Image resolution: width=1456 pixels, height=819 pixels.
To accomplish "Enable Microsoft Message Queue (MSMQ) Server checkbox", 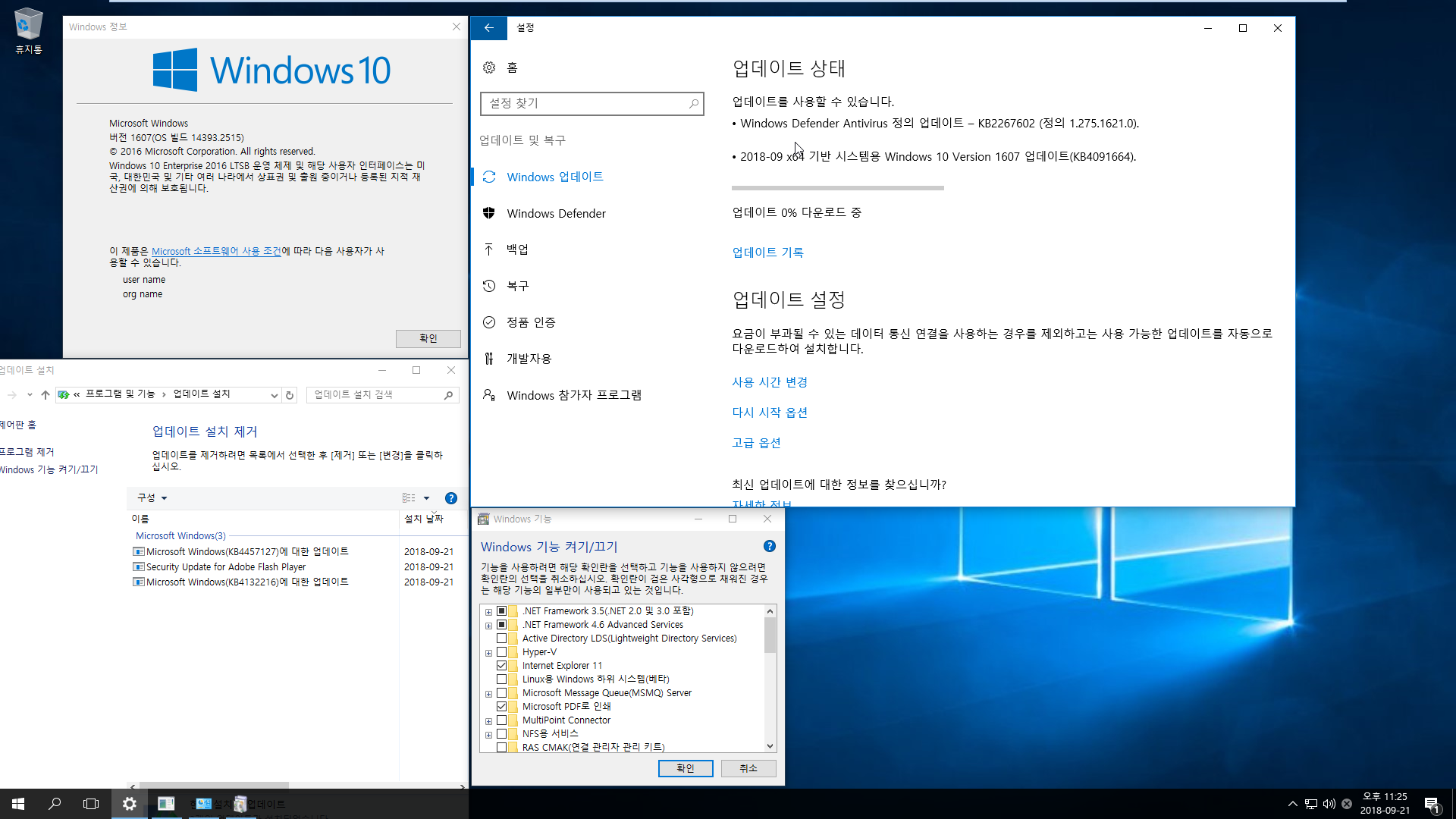I will tap(501, 693).
